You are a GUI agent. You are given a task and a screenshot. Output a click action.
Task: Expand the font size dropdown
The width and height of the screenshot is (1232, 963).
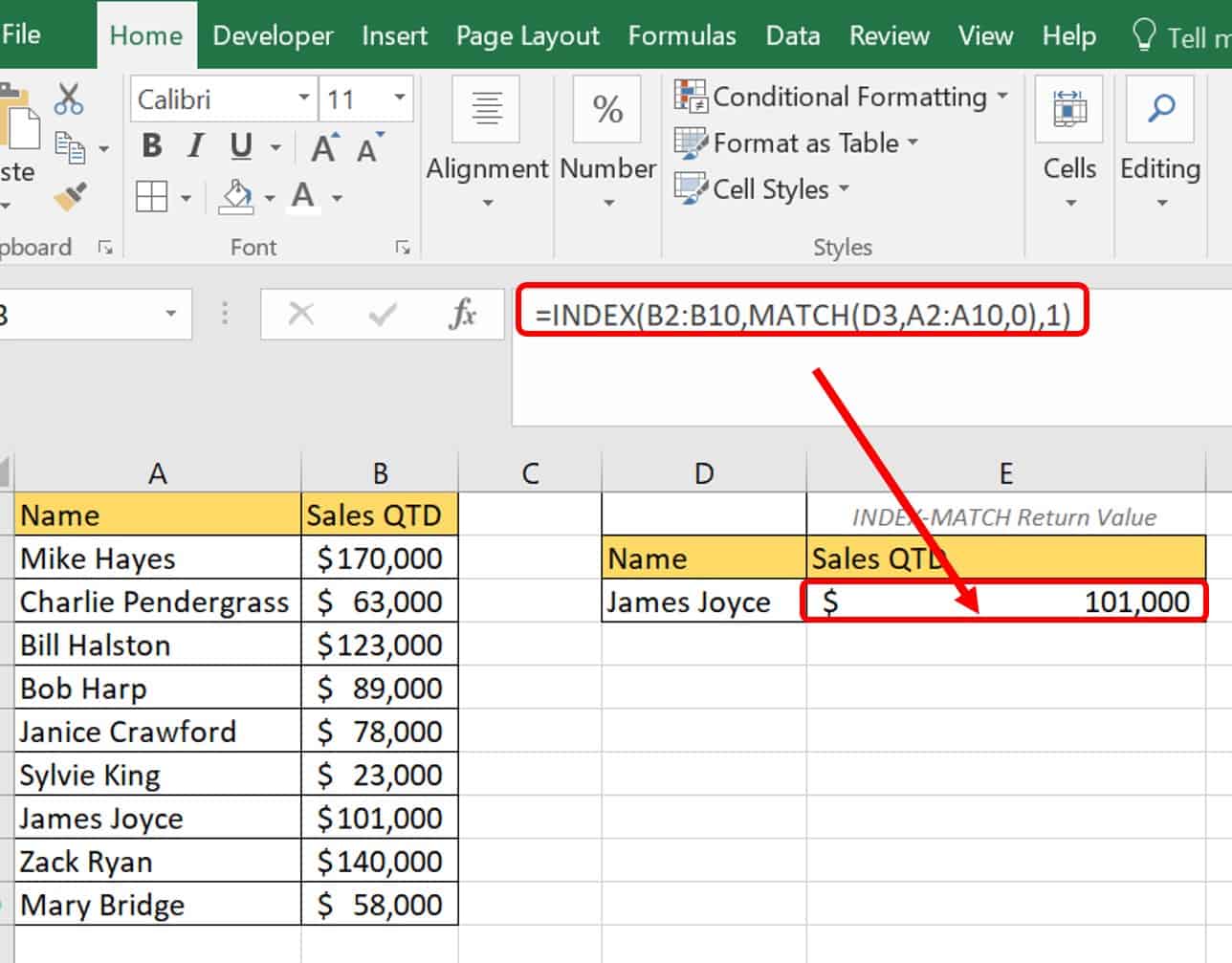click(400, 98)
